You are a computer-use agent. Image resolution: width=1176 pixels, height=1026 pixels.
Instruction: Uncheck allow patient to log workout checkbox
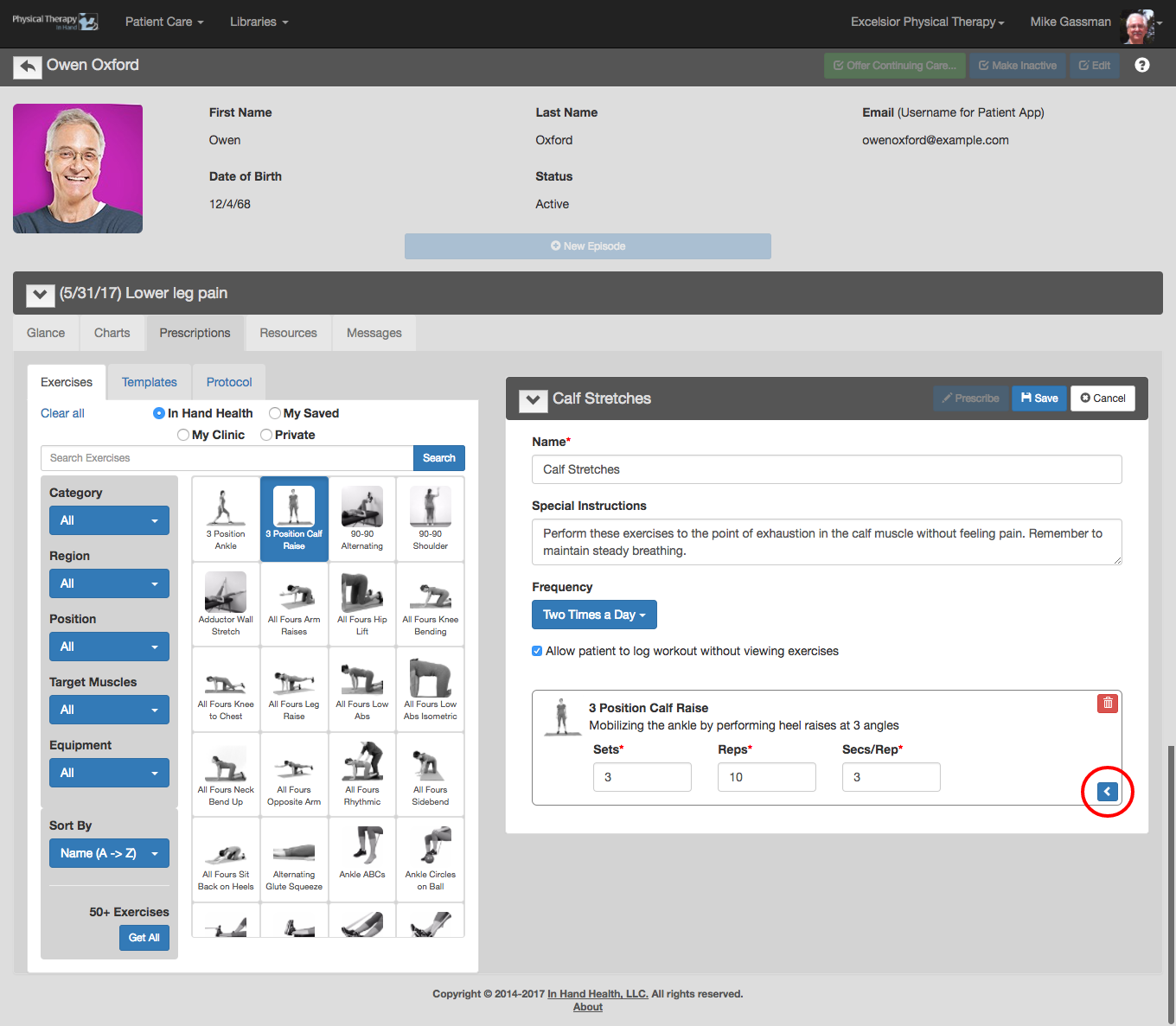pos(537,651)
